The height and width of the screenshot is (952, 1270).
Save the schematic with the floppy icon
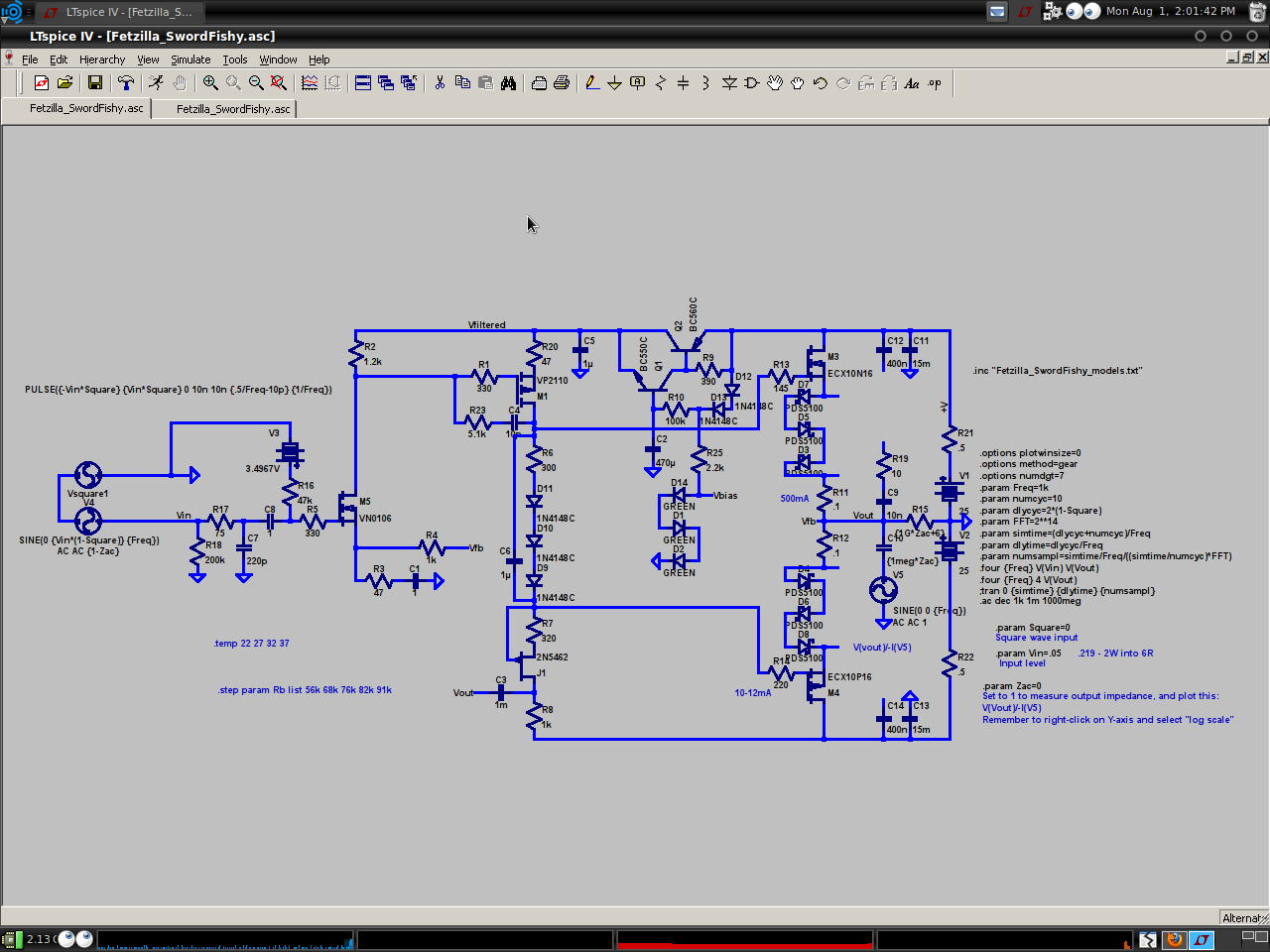coord(95,83)
